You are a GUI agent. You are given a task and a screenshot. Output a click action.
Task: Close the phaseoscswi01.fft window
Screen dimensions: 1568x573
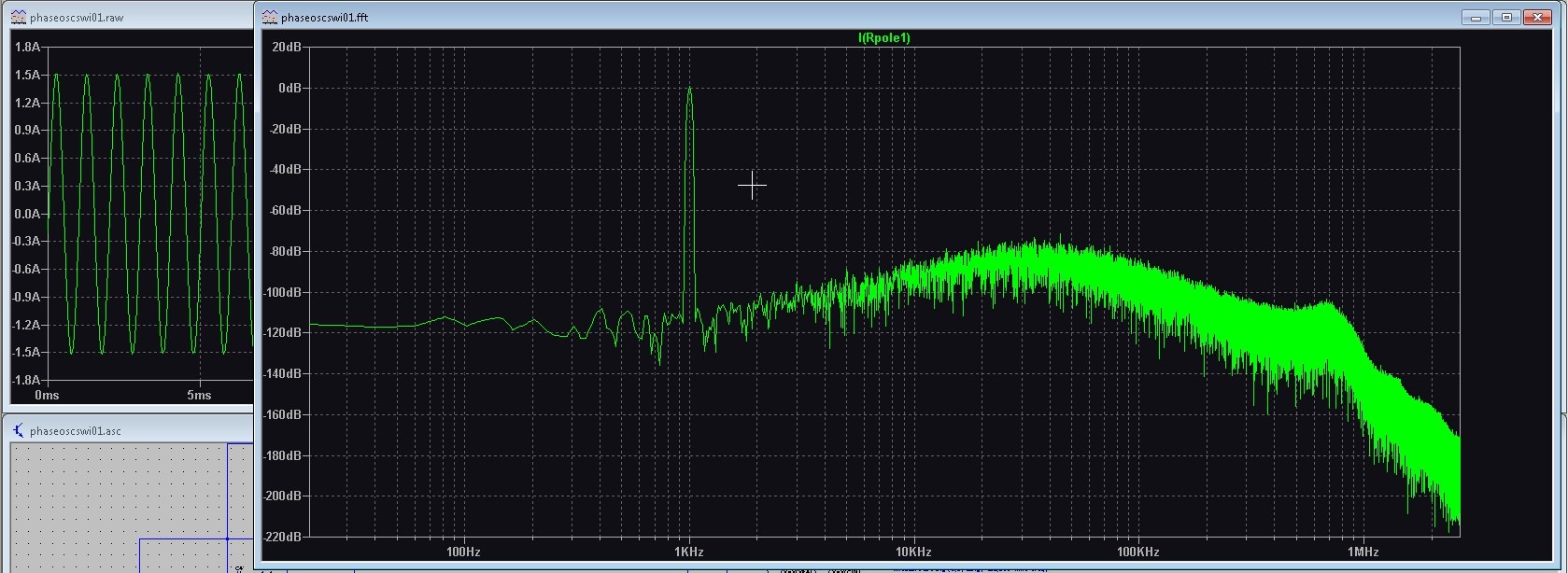(x=1536, y=17)
